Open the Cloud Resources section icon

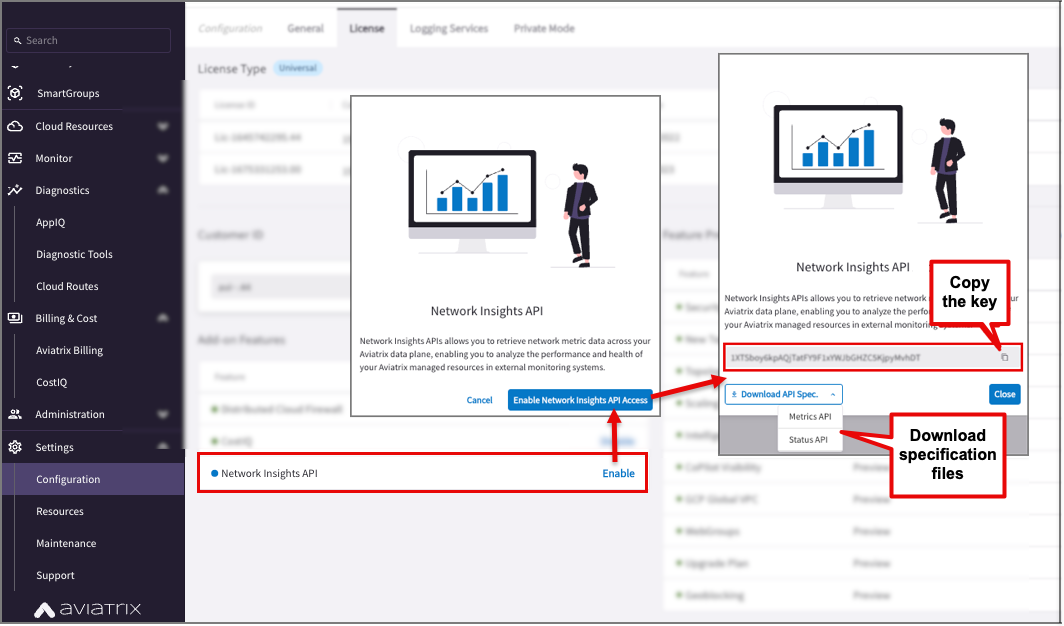[14, 125]
